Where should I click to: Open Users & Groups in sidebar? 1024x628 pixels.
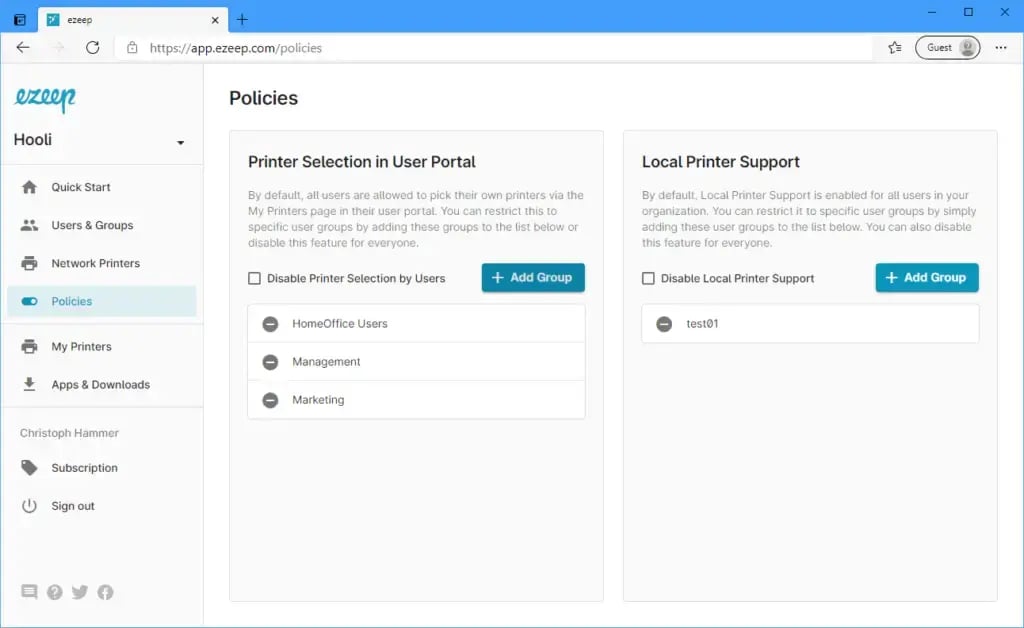(x=92, y=225)
